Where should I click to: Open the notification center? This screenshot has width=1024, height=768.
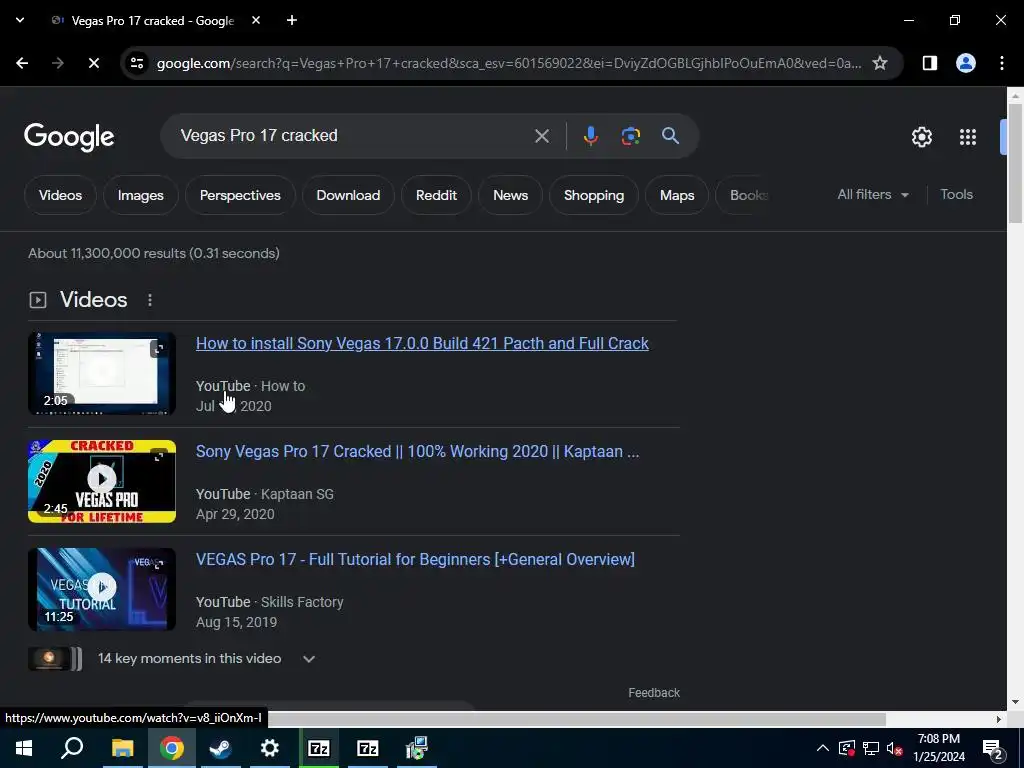pyautogui.click(x=992, y=749)
